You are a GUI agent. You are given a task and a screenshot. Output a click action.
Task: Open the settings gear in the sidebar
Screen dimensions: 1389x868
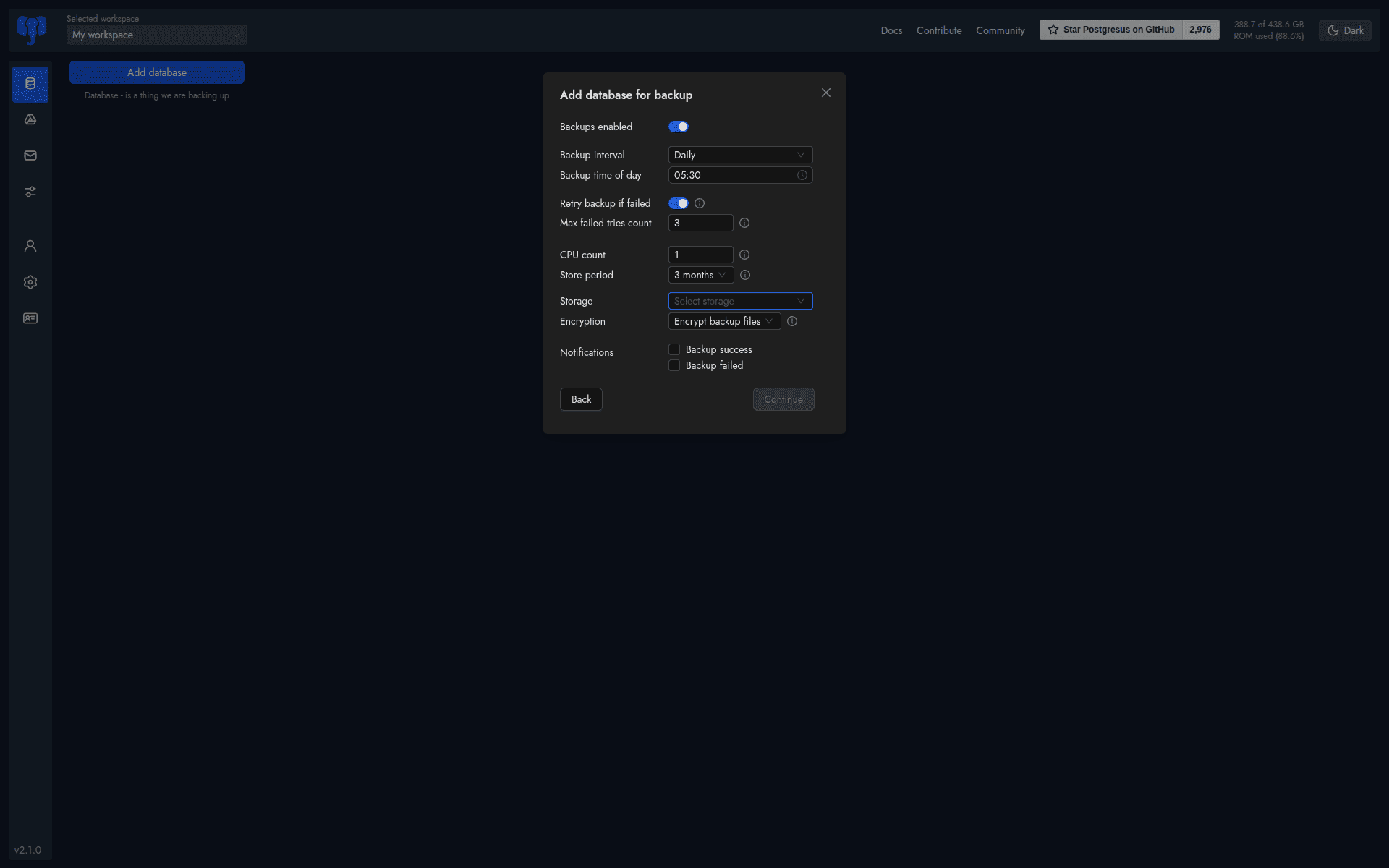30,282
